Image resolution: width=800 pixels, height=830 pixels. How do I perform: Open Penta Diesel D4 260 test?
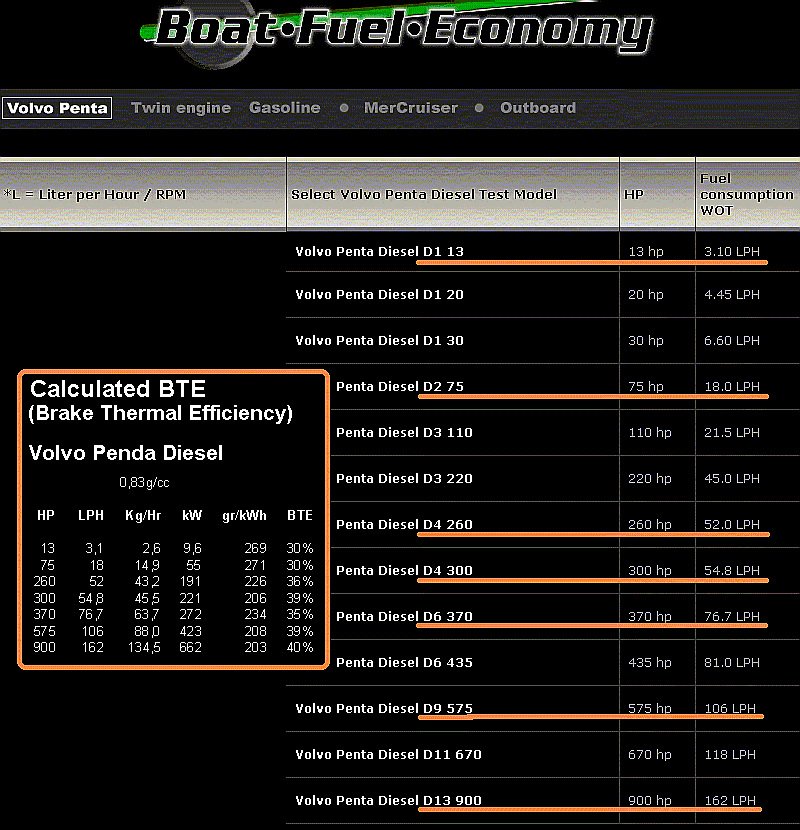pos(404,525)
